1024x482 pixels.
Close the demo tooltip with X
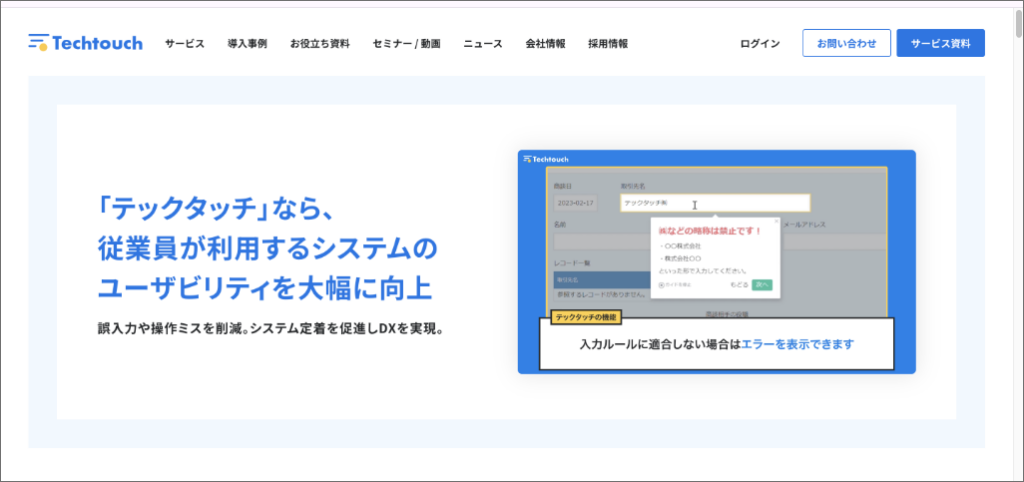point(776,221)
